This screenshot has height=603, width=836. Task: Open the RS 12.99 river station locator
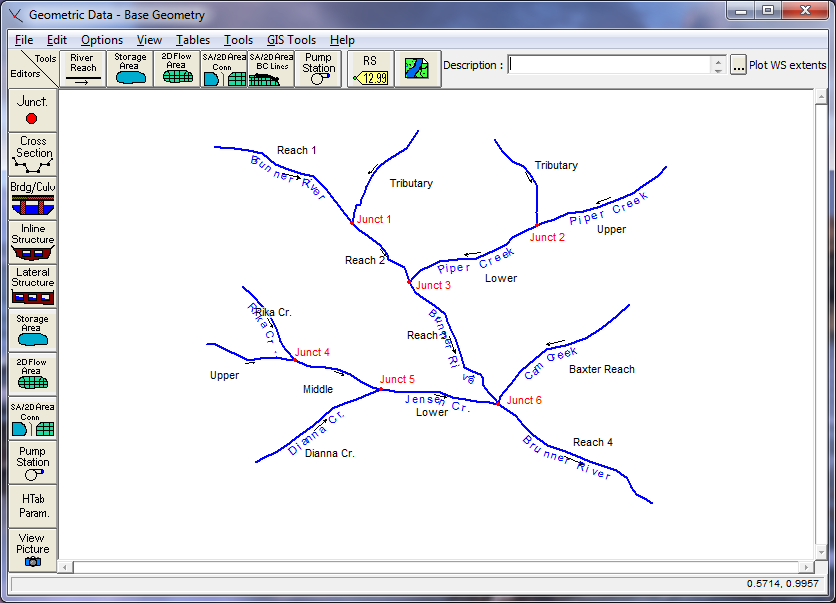369,68
